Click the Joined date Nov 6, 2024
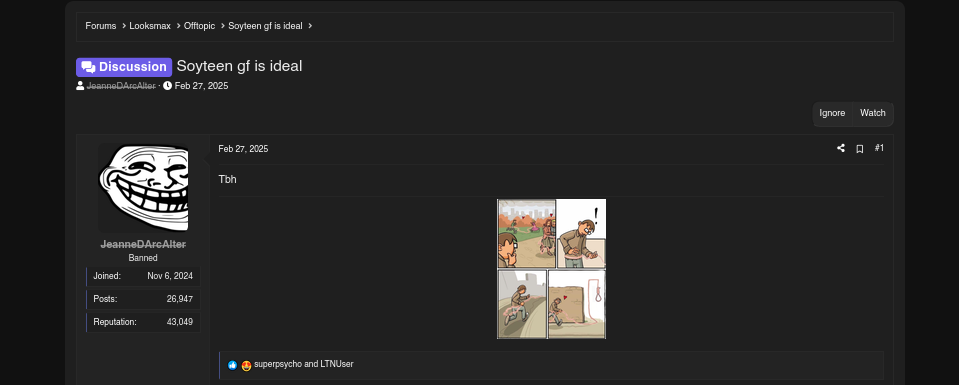 [x=170, y=276]
